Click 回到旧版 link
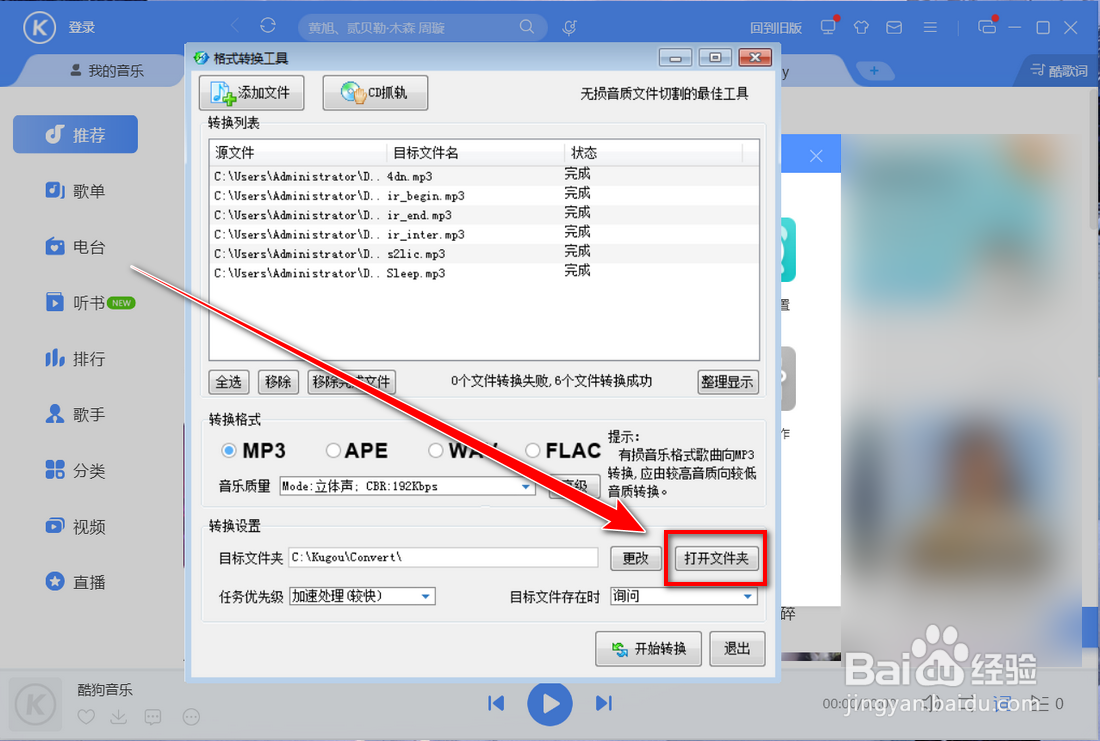 [775, 28]
